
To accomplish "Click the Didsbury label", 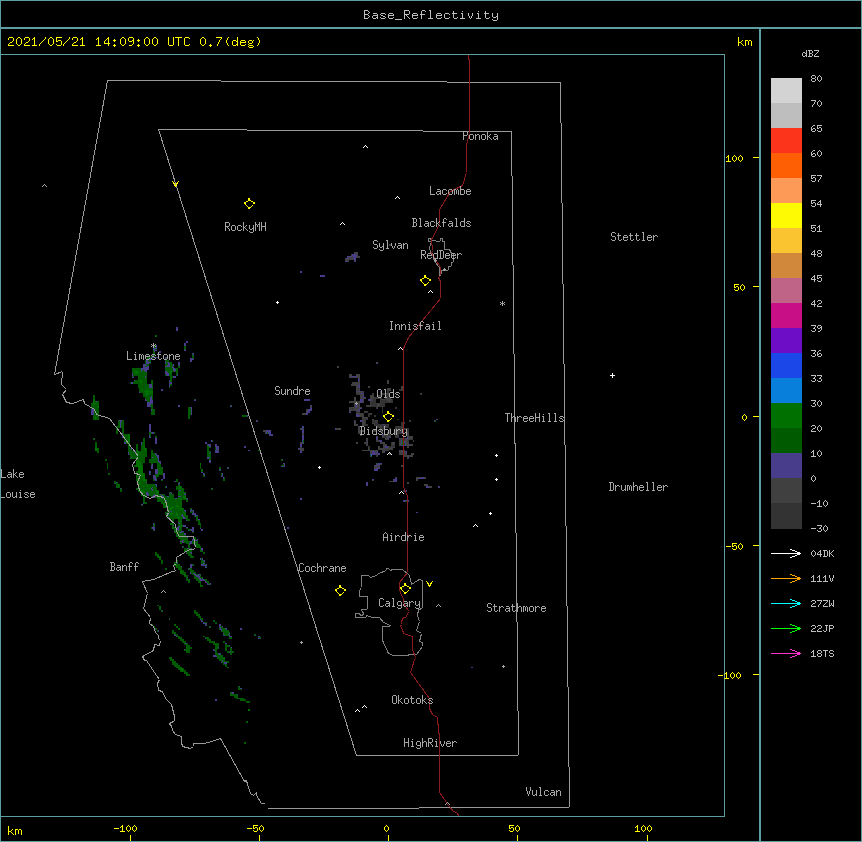I will (x=383, y=431).
